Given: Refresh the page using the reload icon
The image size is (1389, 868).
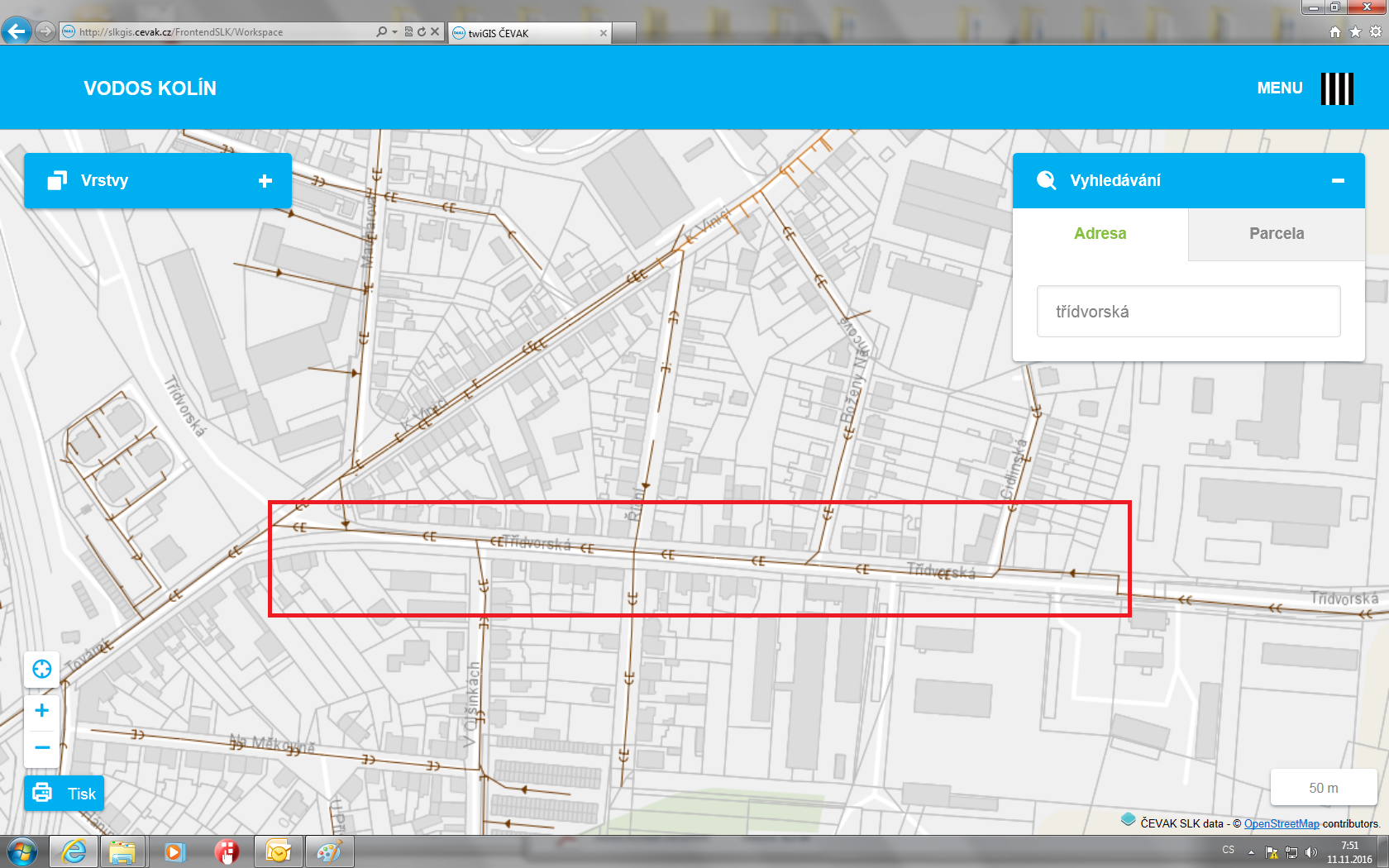Looking at the screenshot, I should click(422, 32).
